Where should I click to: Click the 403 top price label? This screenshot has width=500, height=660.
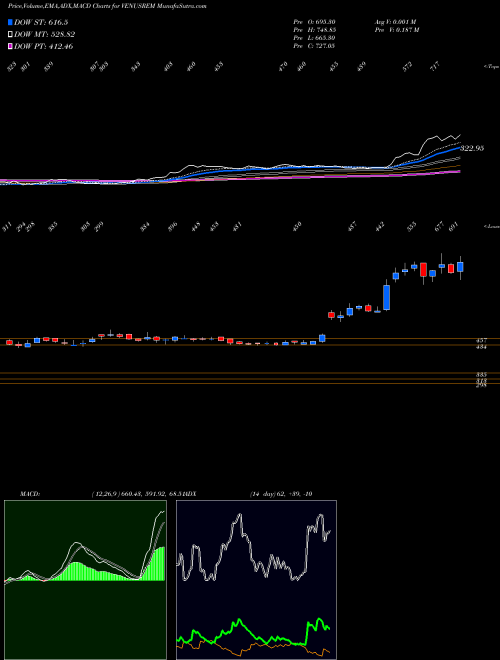(168, 66)
